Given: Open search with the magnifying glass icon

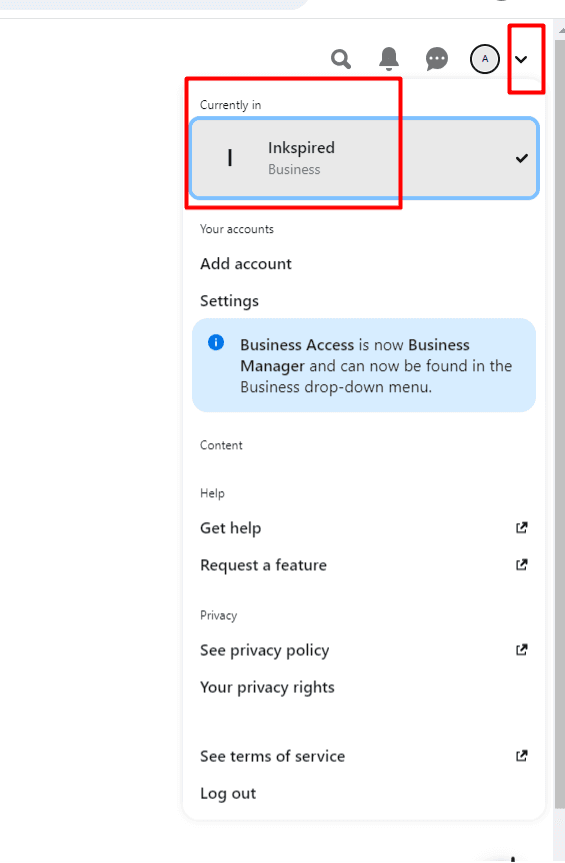Looking at the screenshot, I should (x=341, y=58).
